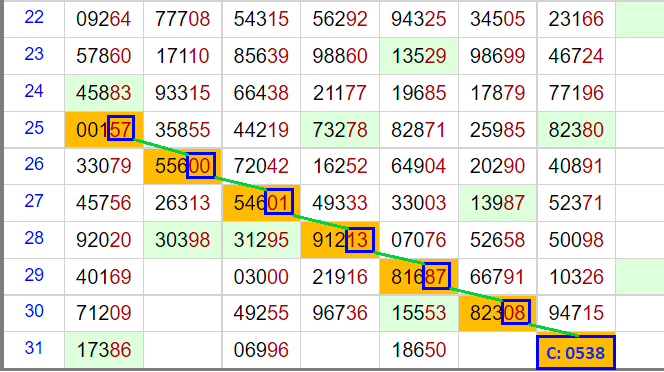Image resolution: width=664 pixels, height=372 pixels.
Task: Select green cell 73278
Action: pos(340,130)
